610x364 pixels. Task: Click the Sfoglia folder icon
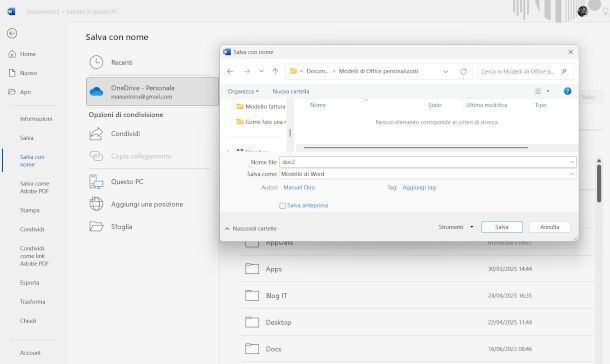[x=96, y=226]
